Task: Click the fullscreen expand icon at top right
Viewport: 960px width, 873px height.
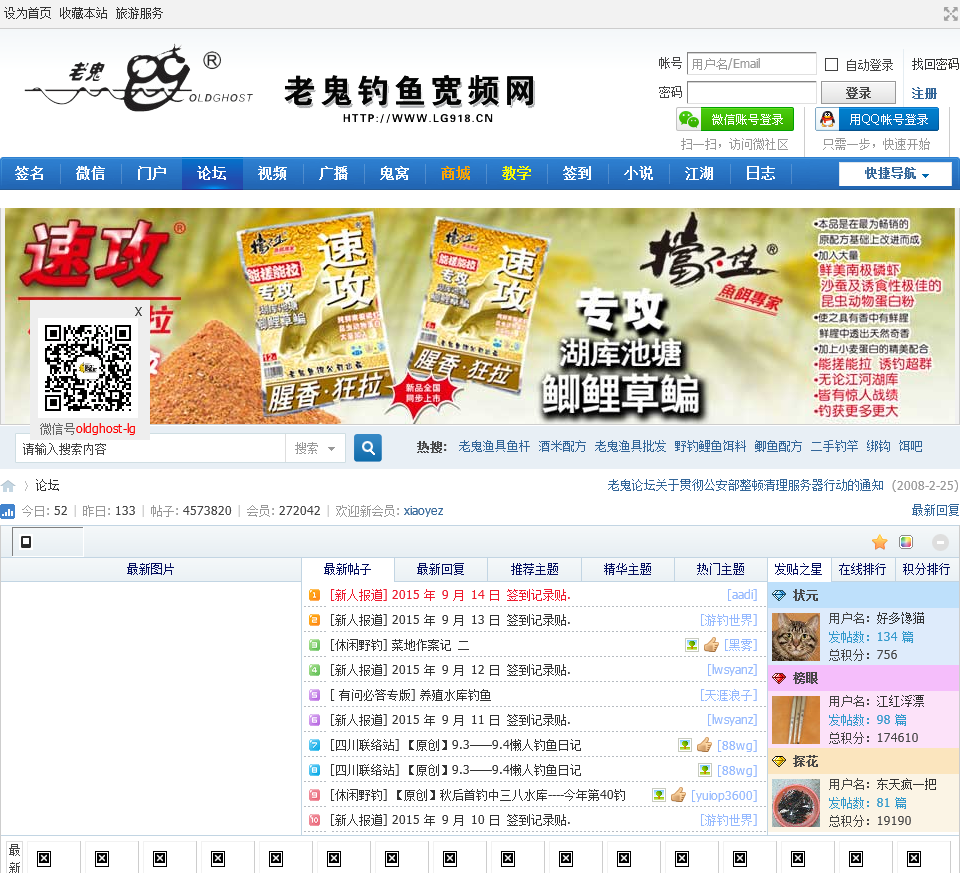Action: (951, 14)
